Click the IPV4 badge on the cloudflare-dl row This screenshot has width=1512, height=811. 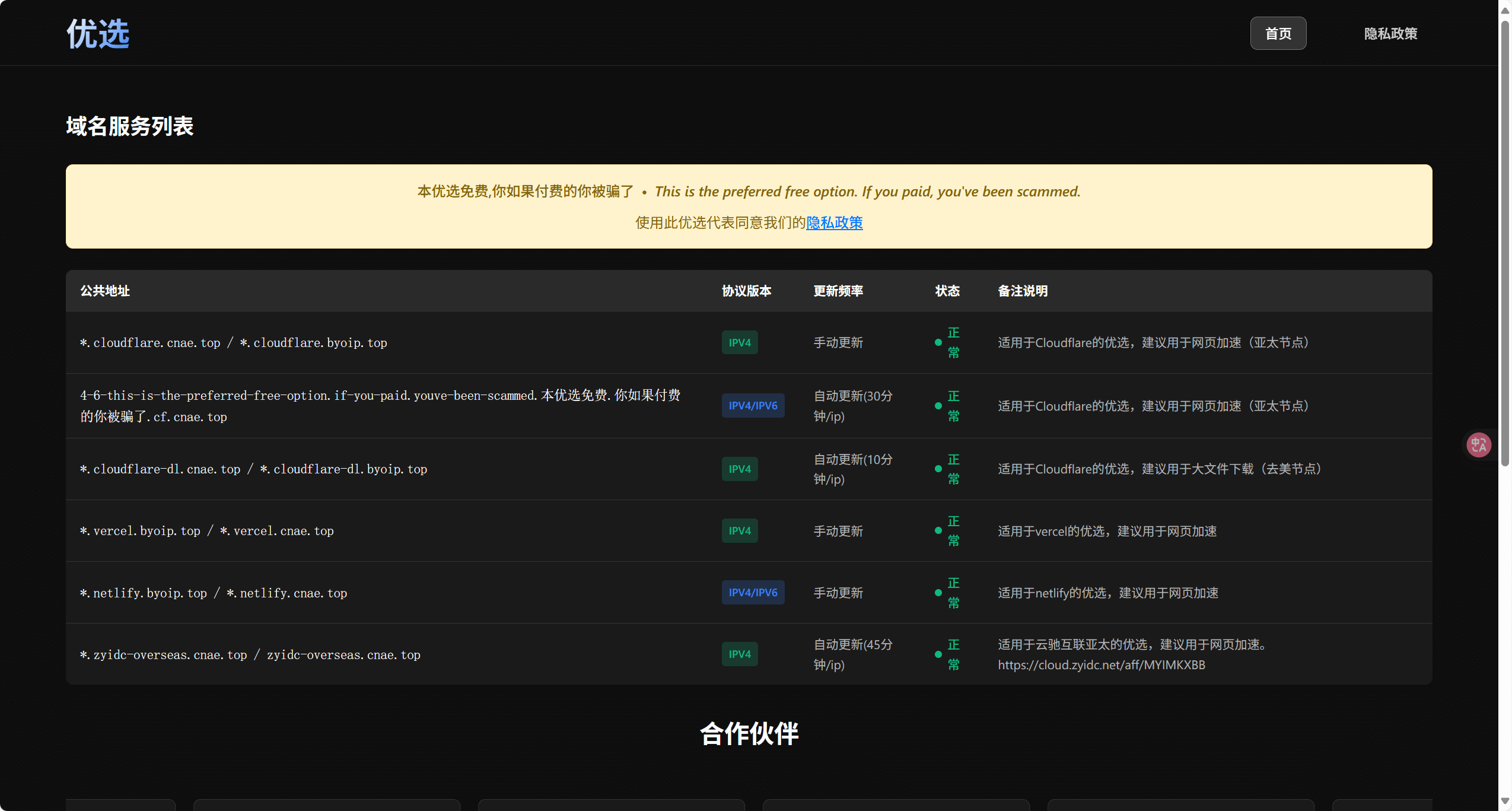click(739, 469)
